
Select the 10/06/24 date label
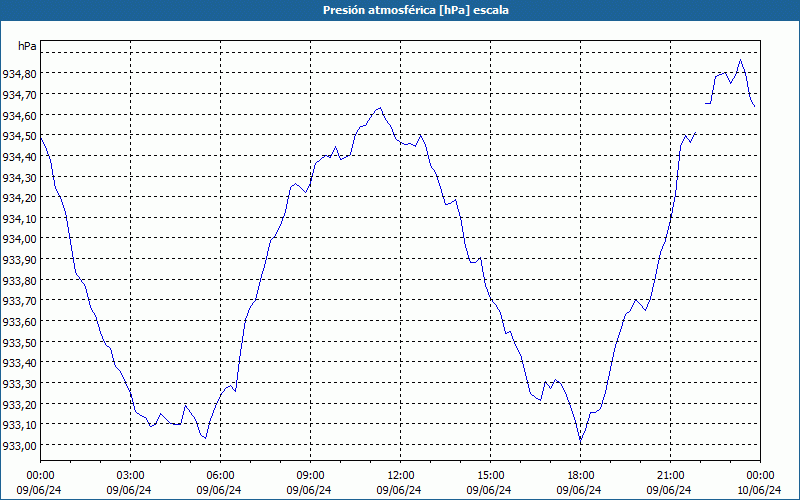[760, 490]
